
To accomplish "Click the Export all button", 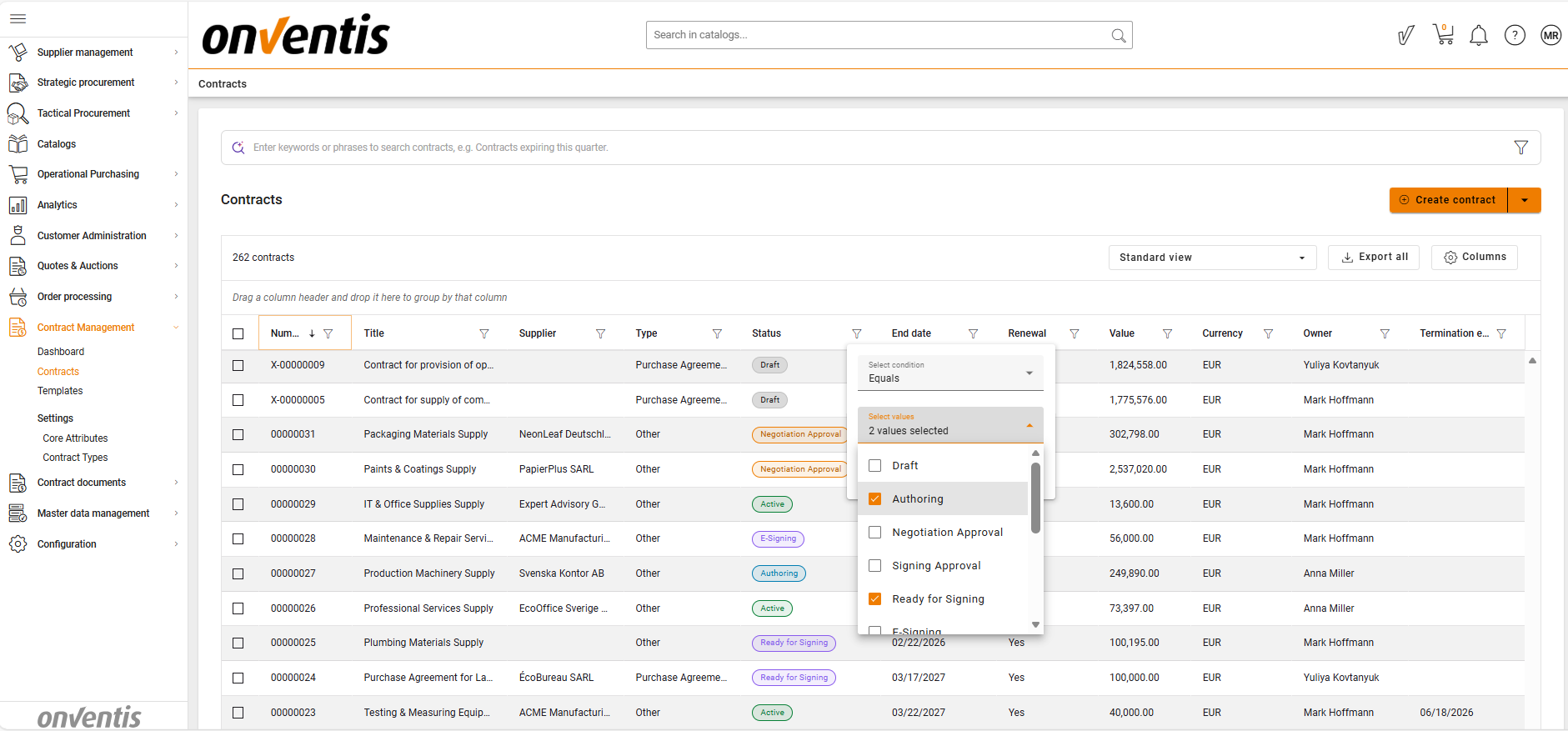I will coord(1374,258).
